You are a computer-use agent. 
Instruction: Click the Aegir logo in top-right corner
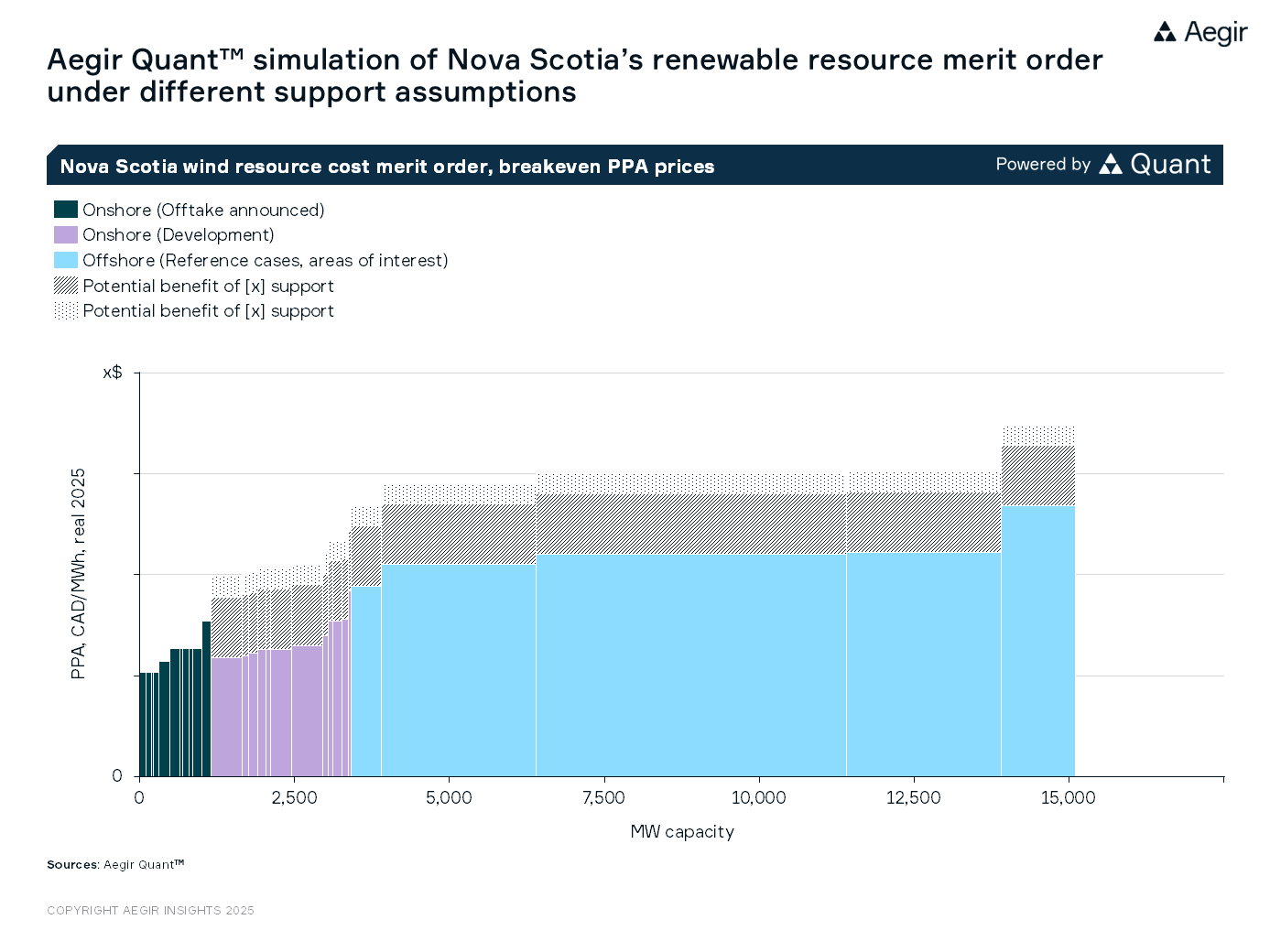[x=1199, y=33]
